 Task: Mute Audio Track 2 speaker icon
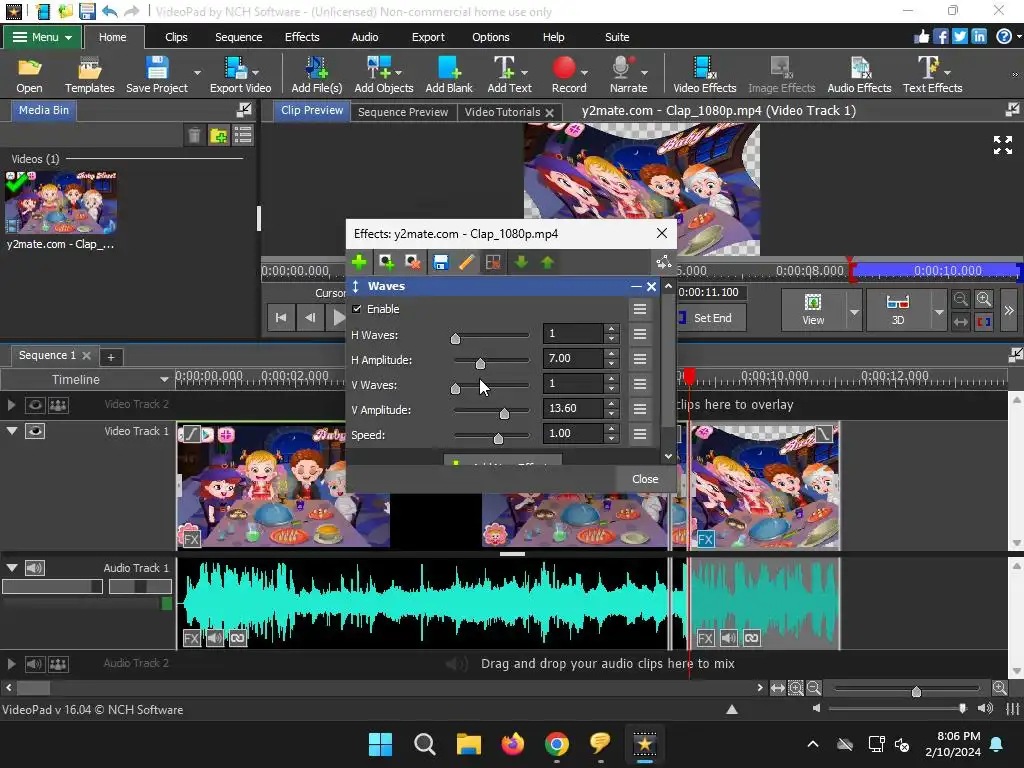pos(35,664)
